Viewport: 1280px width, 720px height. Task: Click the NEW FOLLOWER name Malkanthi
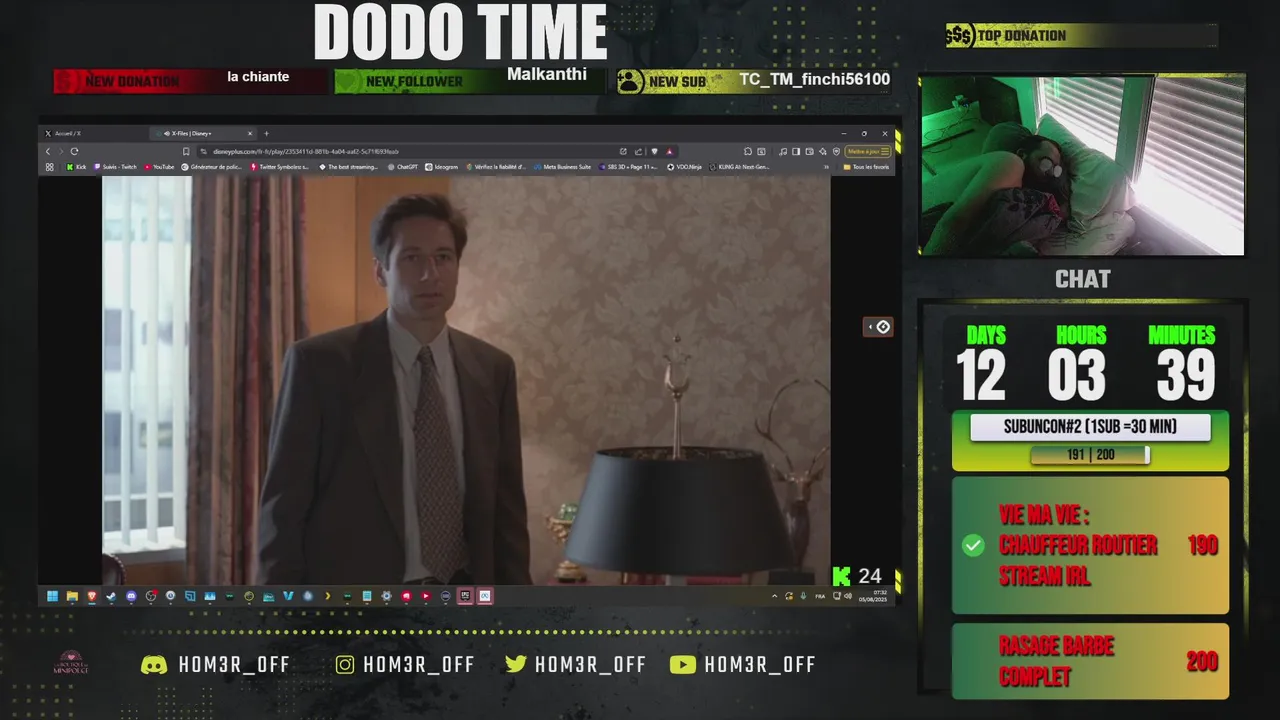coord(547,75)
